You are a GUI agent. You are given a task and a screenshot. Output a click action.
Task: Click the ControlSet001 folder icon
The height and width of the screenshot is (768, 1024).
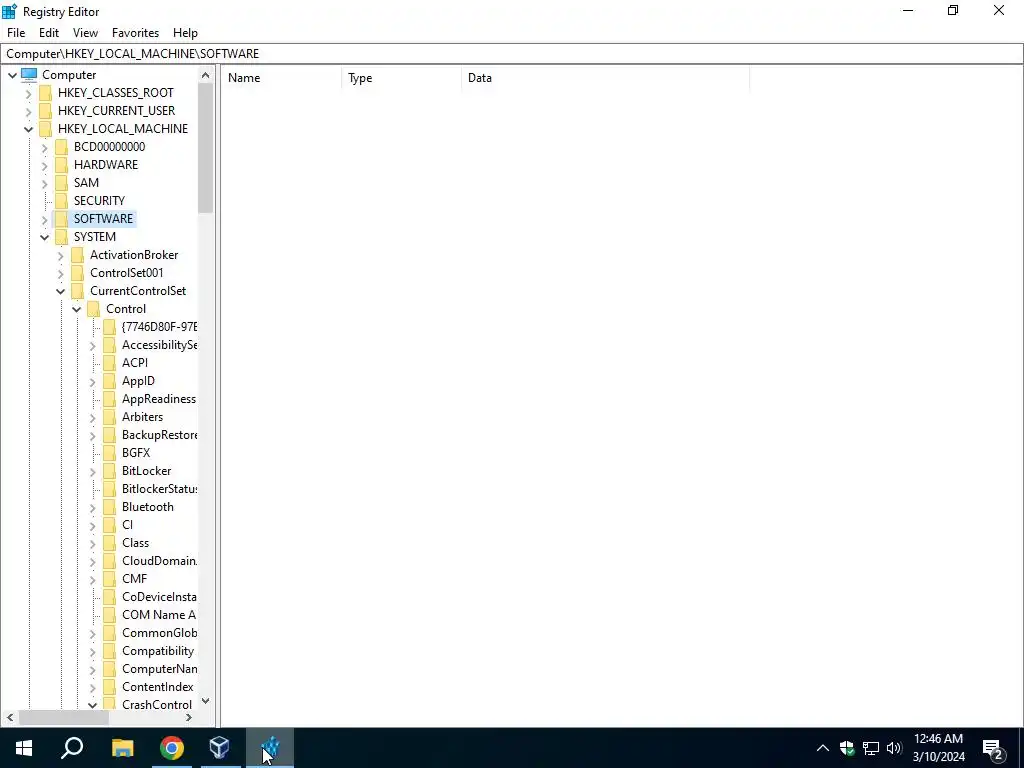(x=77, y=273)
